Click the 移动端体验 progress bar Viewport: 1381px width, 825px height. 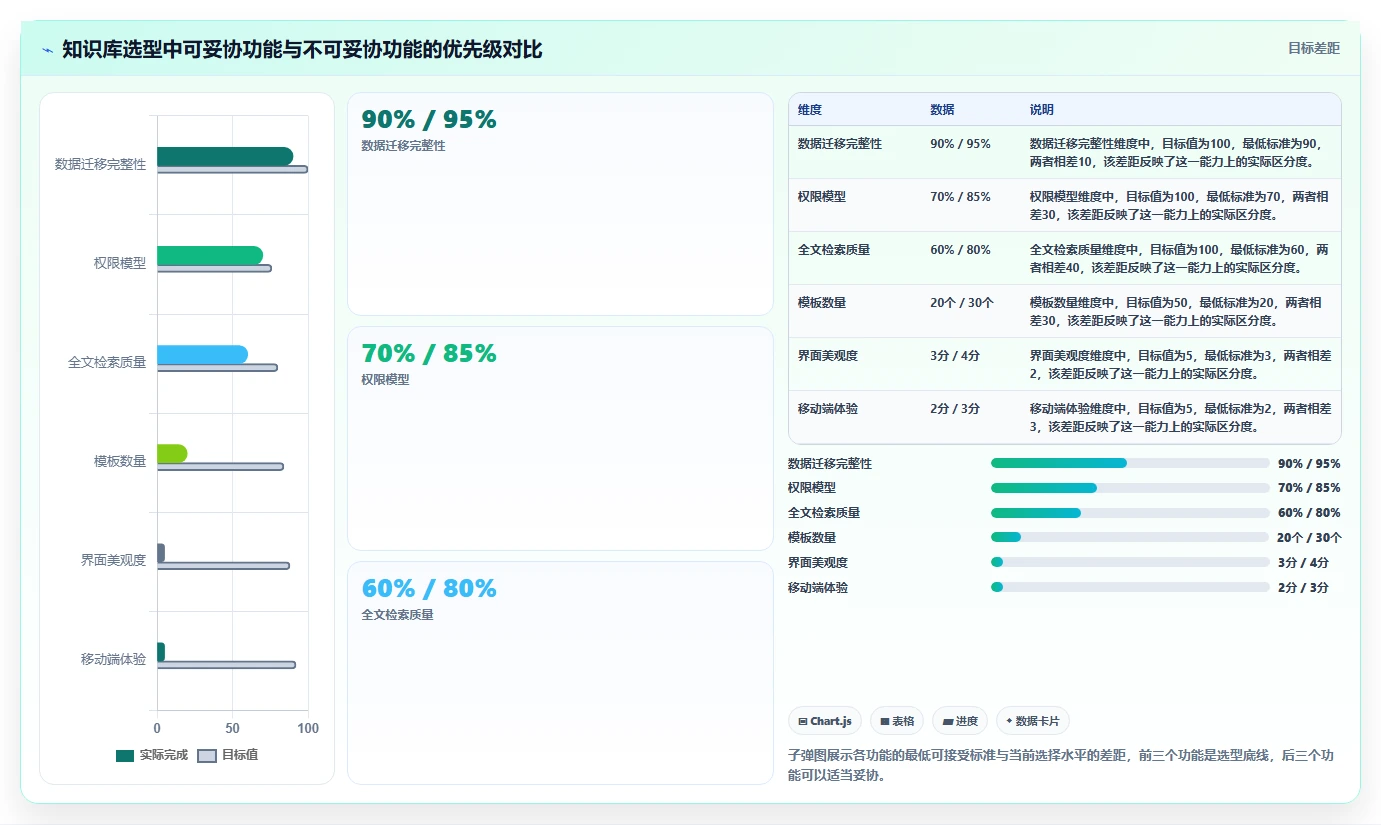pos(1130,587)
